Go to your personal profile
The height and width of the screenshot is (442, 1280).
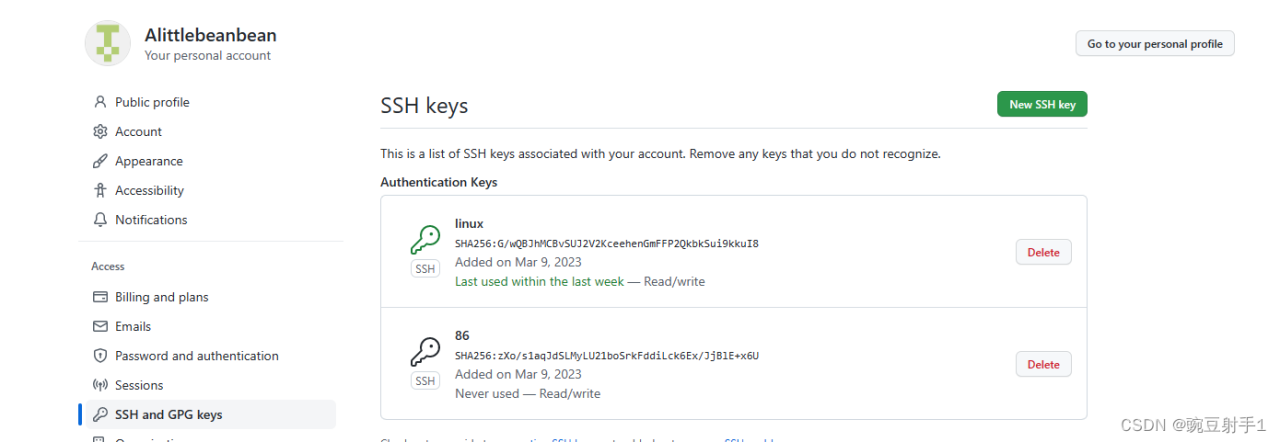pos(1154,44)
